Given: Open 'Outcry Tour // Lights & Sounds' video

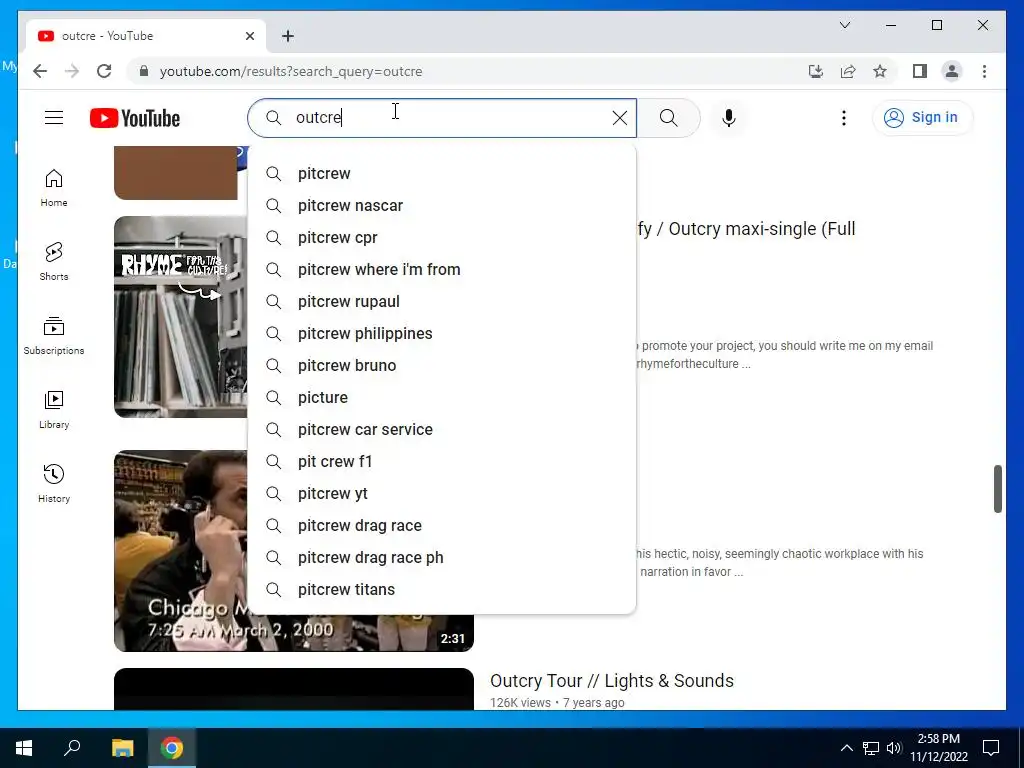Looking at the screenshot, I should tap(612, 680).
